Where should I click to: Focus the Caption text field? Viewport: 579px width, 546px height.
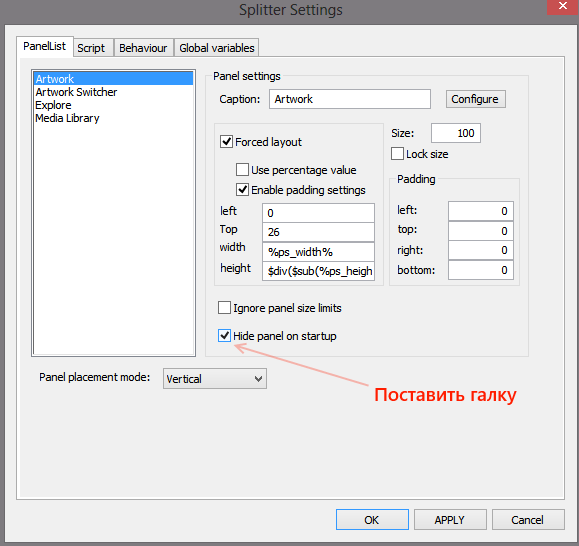pyautogui.click(x=350, y=99)
